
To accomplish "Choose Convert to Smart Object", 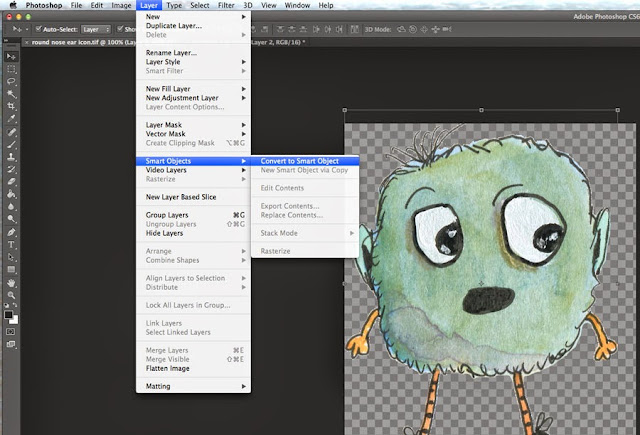I will [300, 161].
